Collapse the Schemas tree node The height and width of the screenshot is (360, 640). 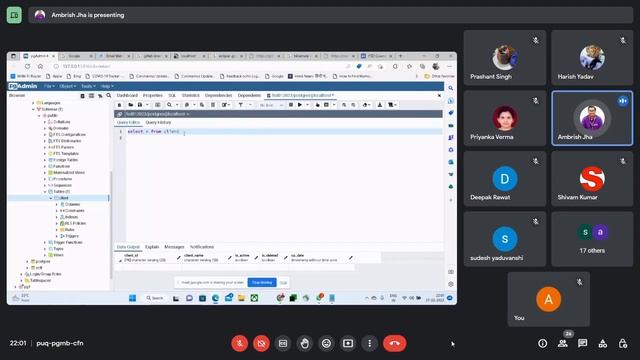coord(33,109)
